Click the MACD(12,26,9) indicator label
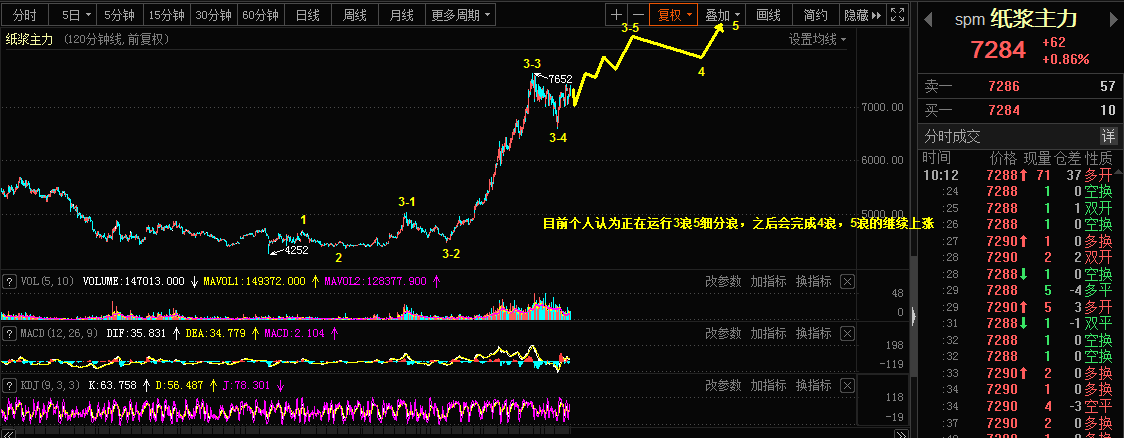Viewport: 1124px width, 438px height. pyautogui.click(x=60, y=333)
